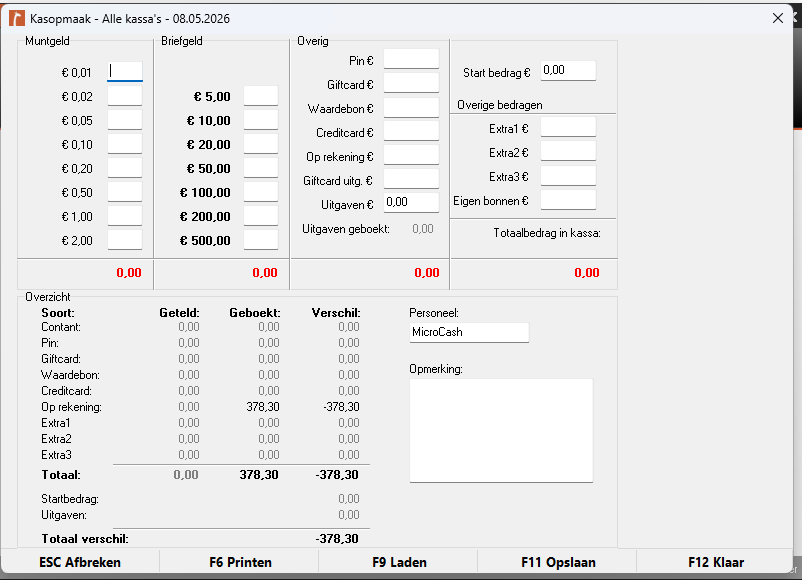Click the red Totaalbedrag in kassa 0,00
The width and height of the screenshot is (802, 580).
(x=587, y=273)
